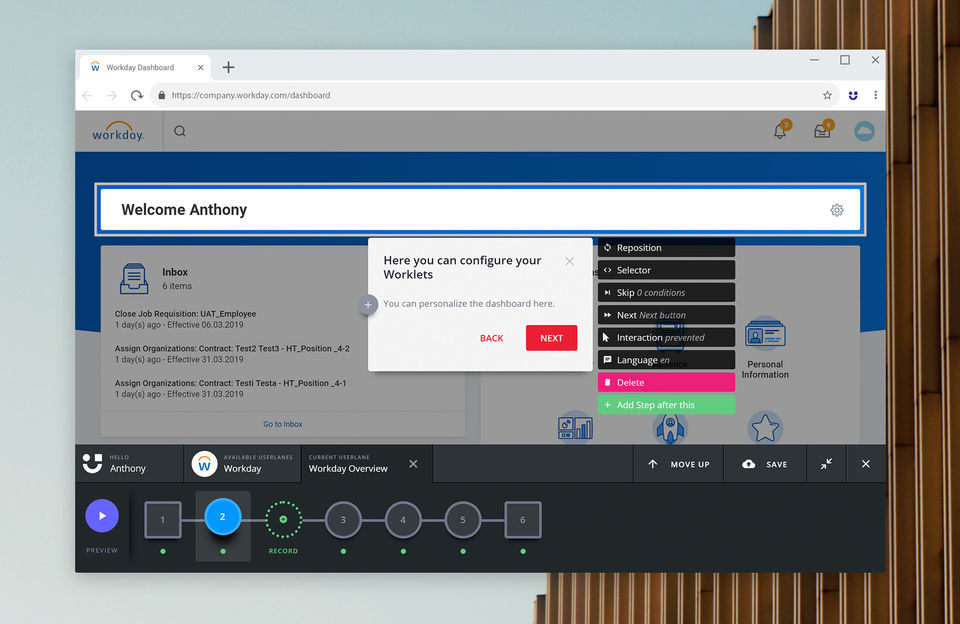The image size is (960, 624).
Task: Select the Workday available userlanes icon
Action: 204,464
